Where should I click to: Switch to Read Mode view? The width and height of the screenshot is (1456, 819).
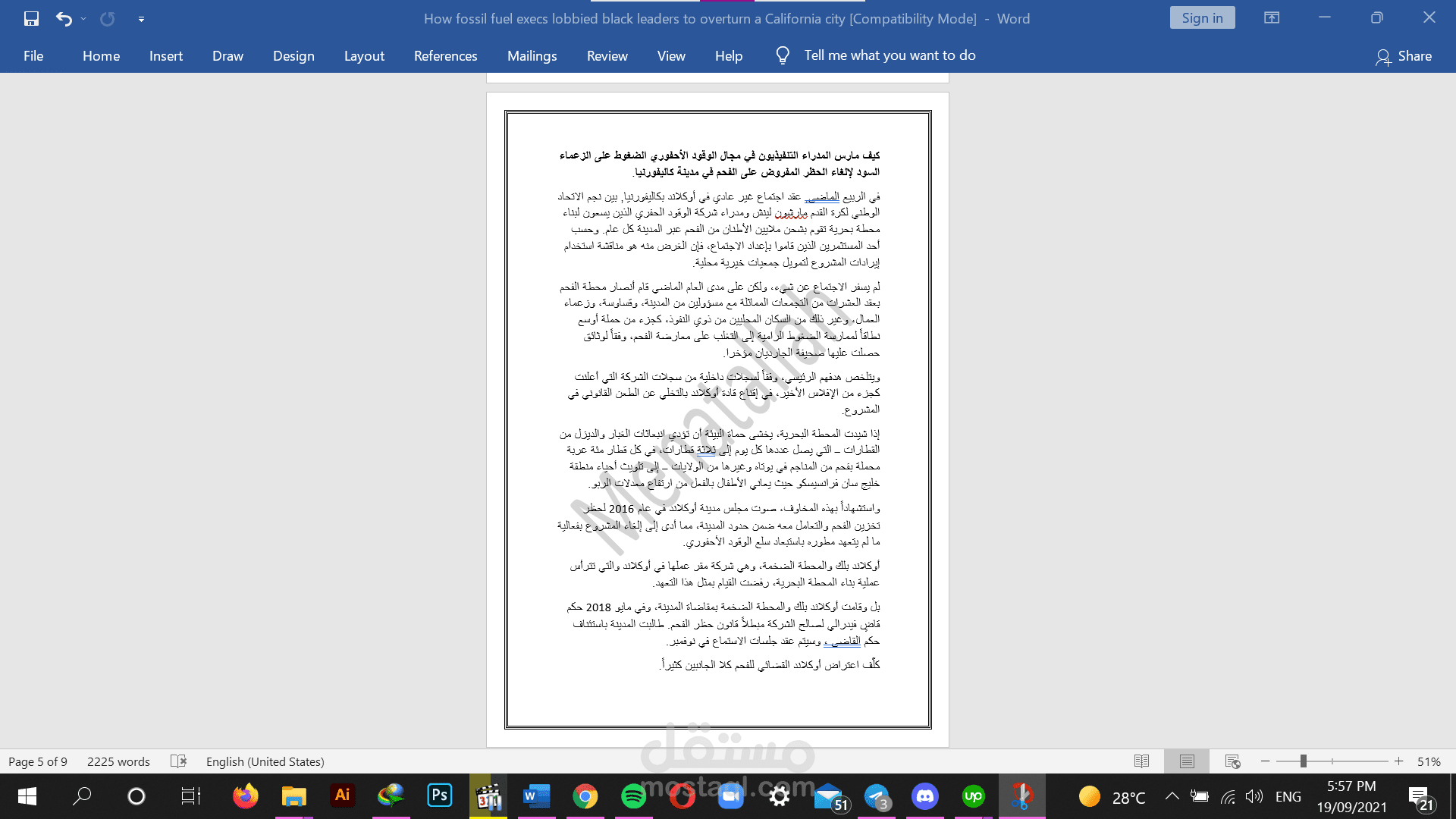1141,761
